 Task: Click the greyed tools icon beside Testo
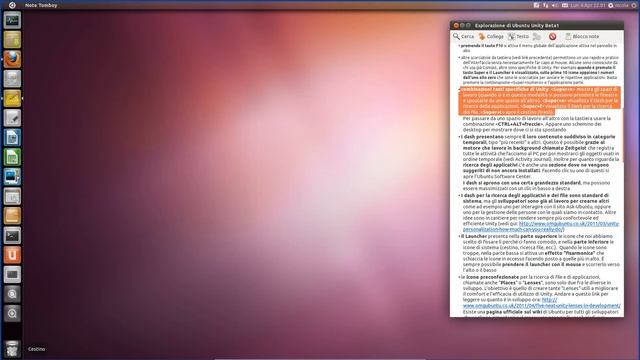[x=537, y=36]
